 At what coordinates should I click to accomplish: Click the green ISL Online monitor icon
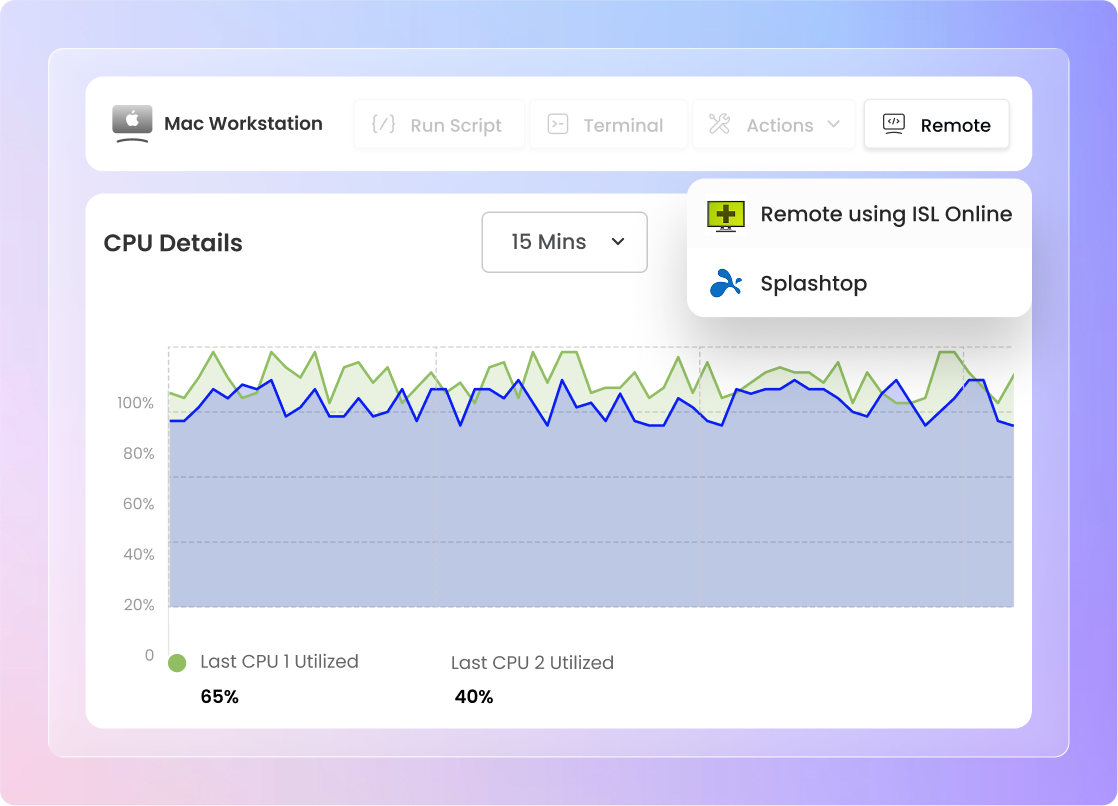[726, 215]
